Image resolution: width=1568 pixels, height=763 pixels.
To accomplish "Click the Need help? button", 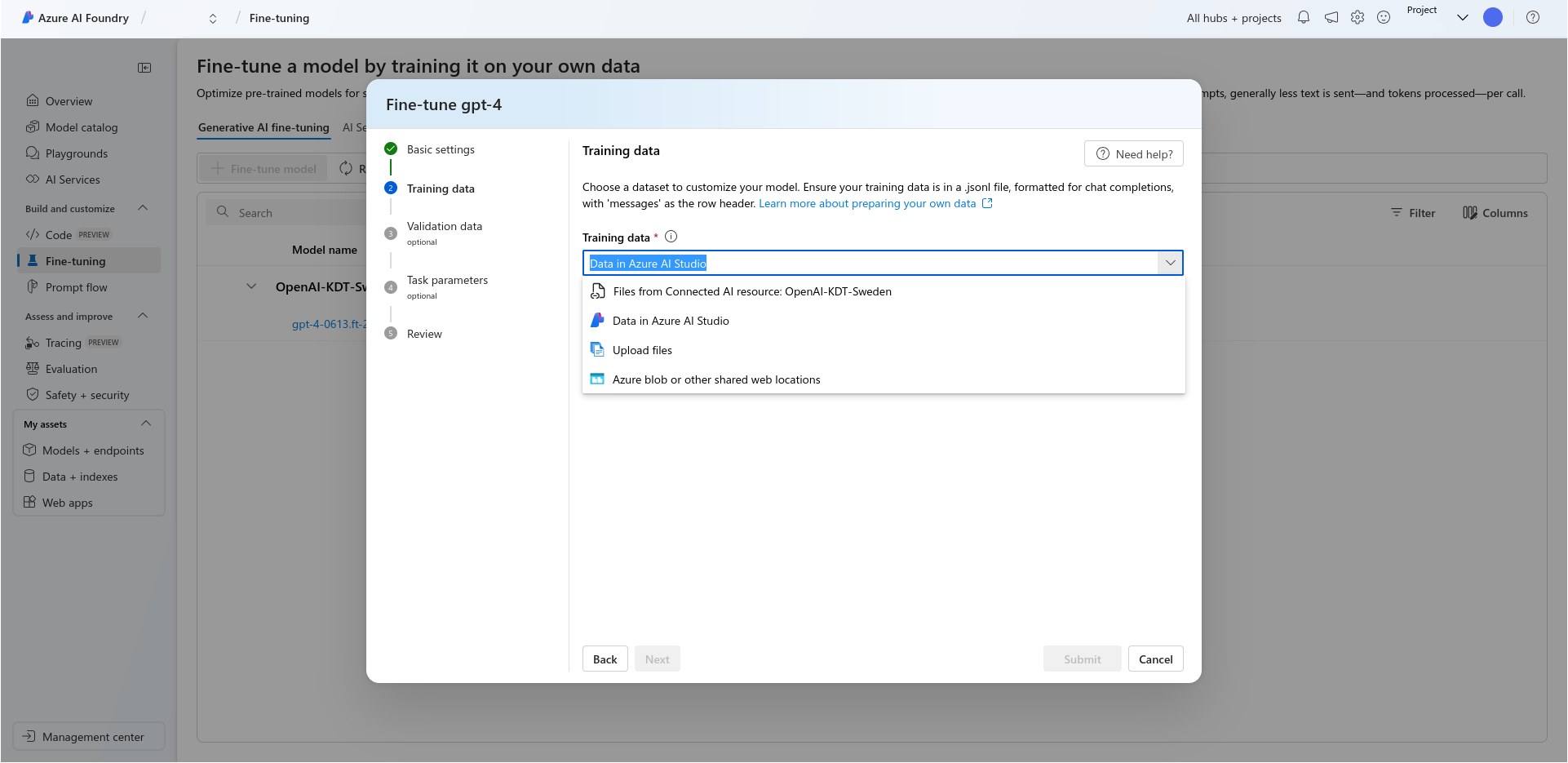I will coord(1134,153).
